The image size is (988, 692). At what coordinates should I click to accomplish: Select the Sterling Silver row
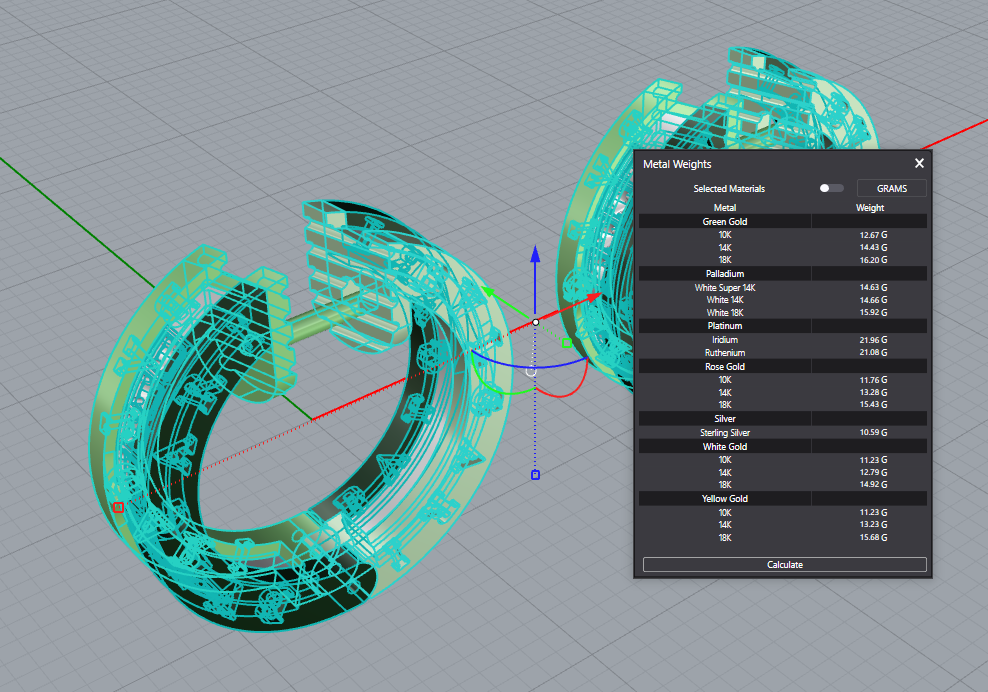click(x=725, y=433)
